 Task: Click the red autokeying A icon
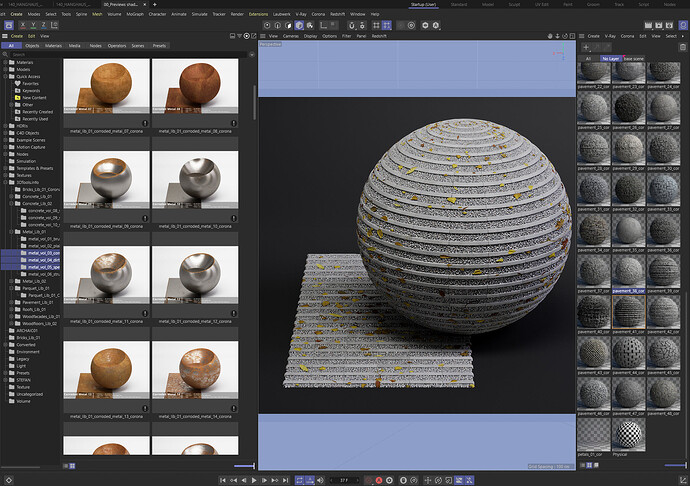[379, 480]
